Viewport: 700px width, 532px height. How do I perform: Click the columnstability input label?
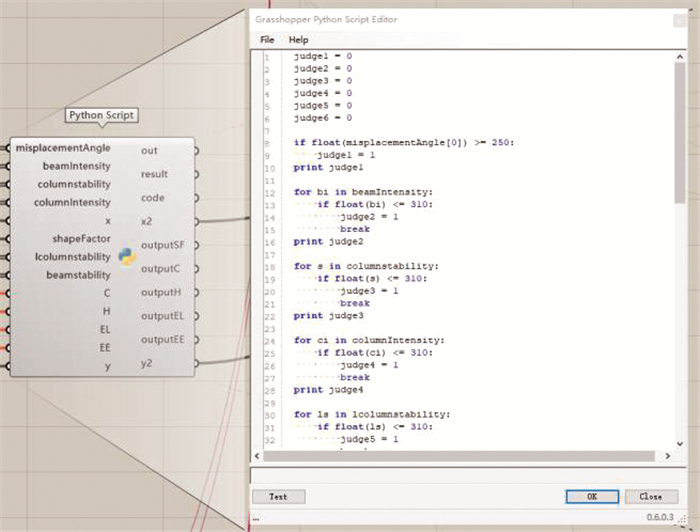(74, 184)
